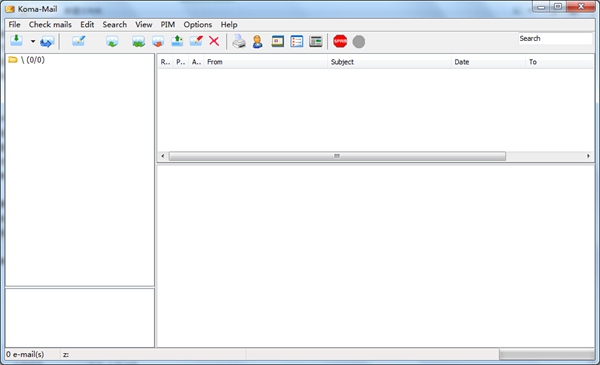The image size is (600, 365).
Task: Click the envelope icon with red marker
Action: pos(196,41)
